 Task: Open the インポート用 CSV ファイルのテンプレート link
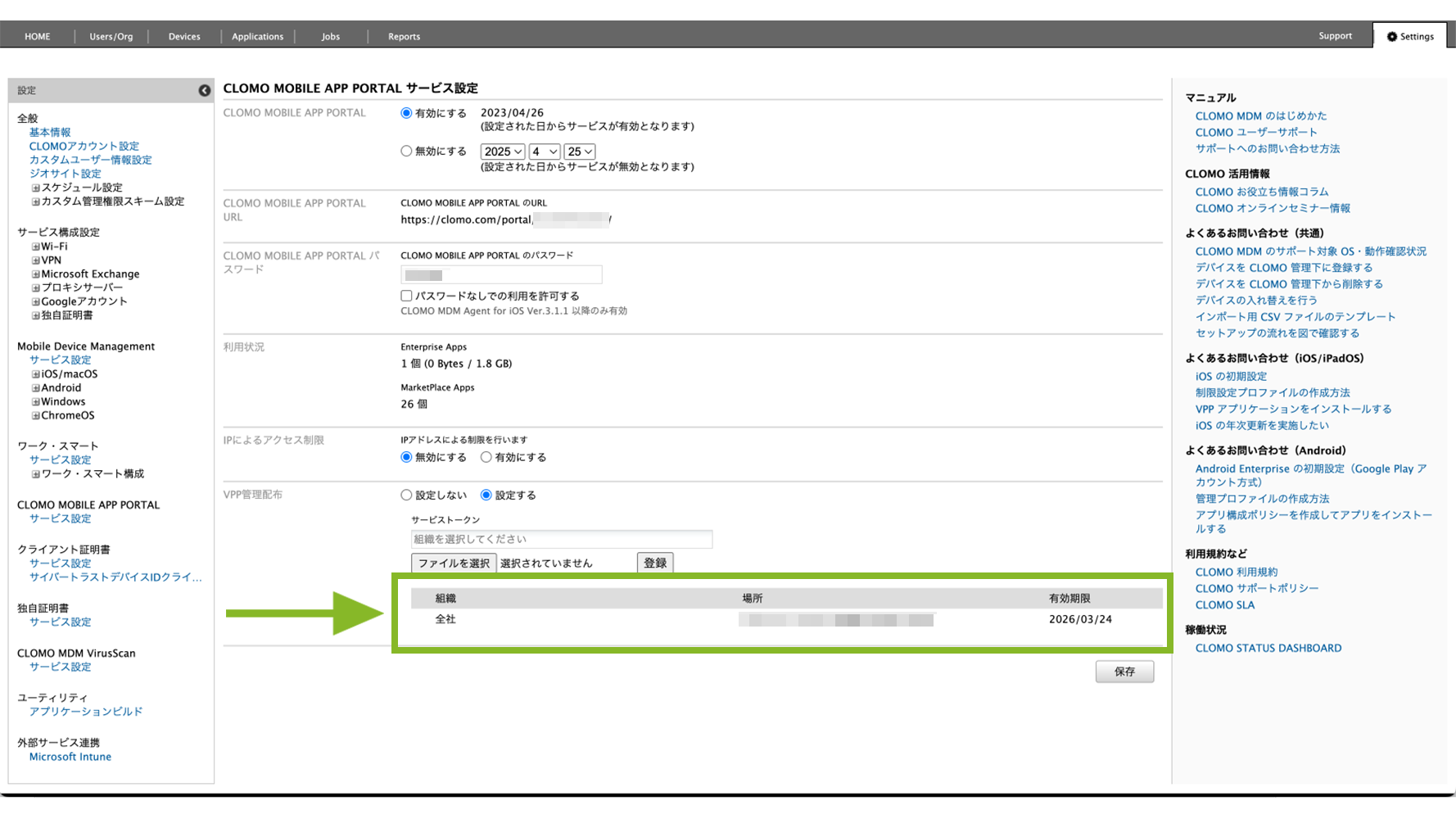click(1295, 317)
